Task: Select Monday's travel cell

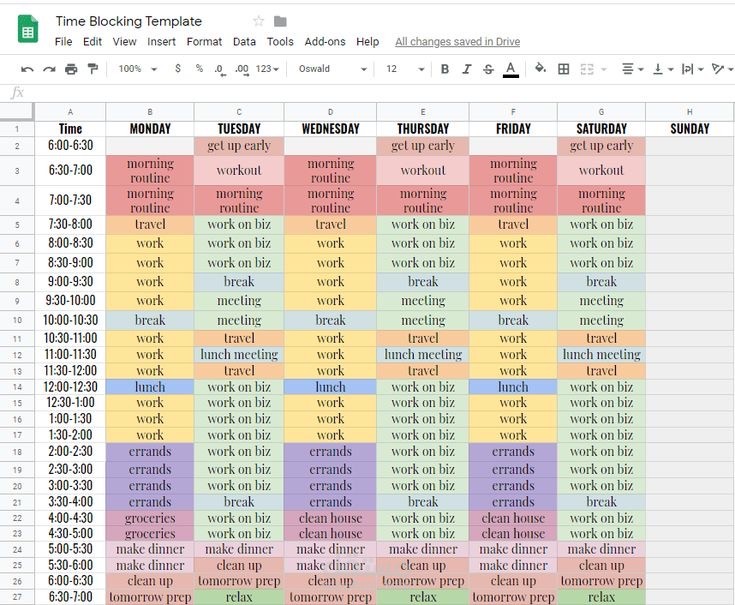Action: pos(150,224)
